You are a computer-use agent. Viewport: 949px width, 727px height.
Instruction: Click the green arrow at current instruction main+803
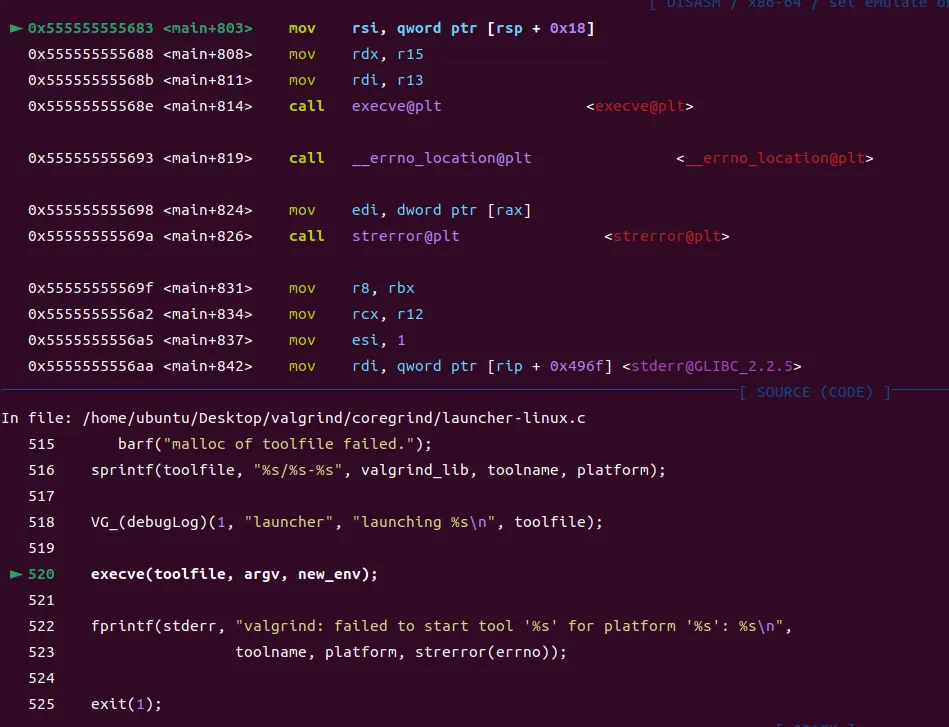point(15,28)
